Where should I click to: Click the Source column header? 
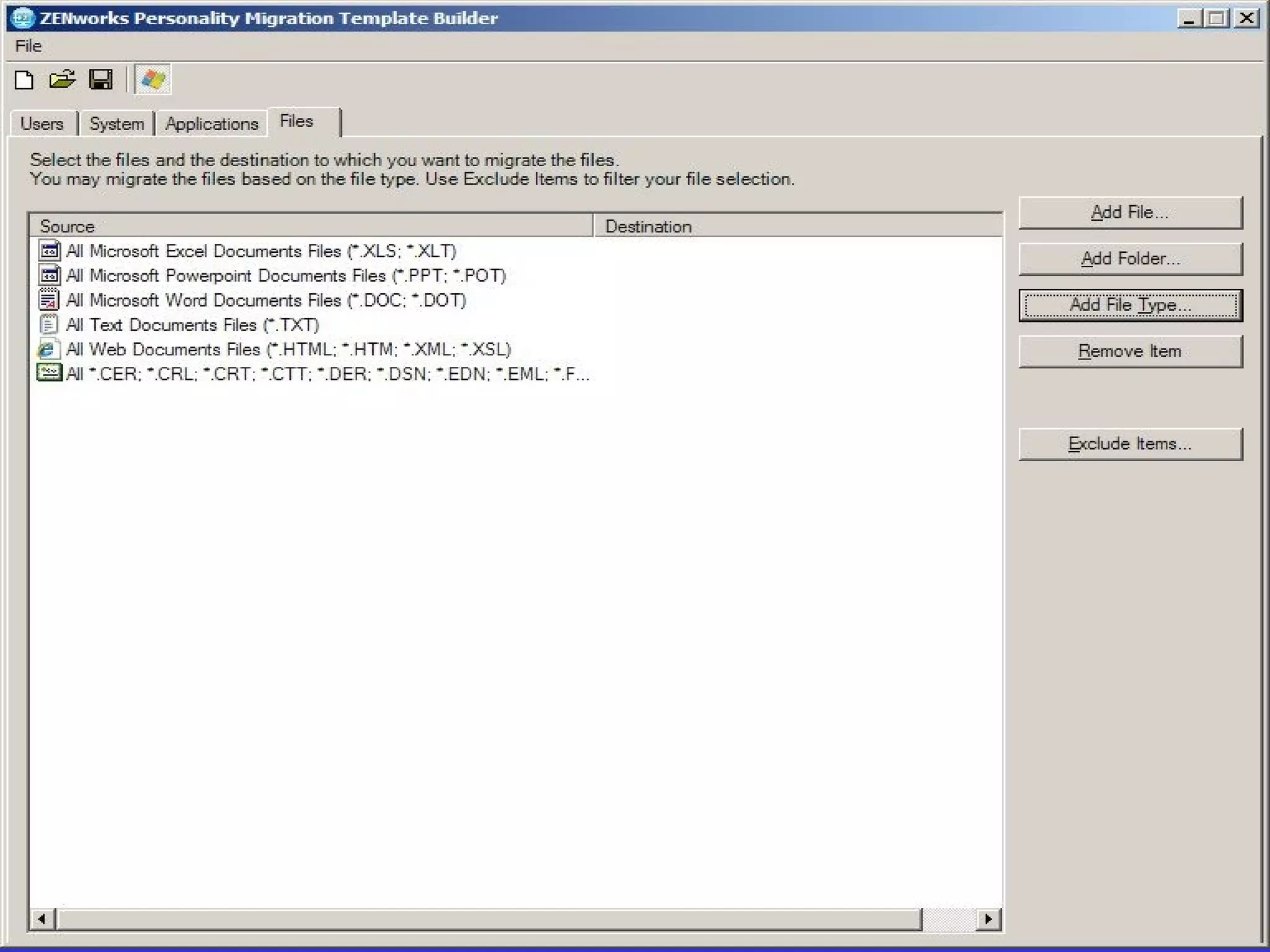(310, 226)
